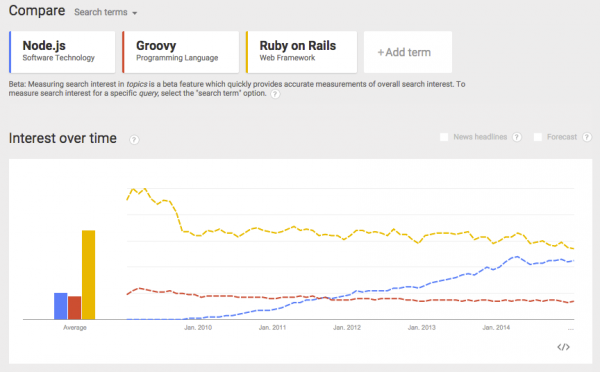This screenshot has height=372, width=600.
Task: Click the Average label under bars
Action: click(x=75, y=328)
